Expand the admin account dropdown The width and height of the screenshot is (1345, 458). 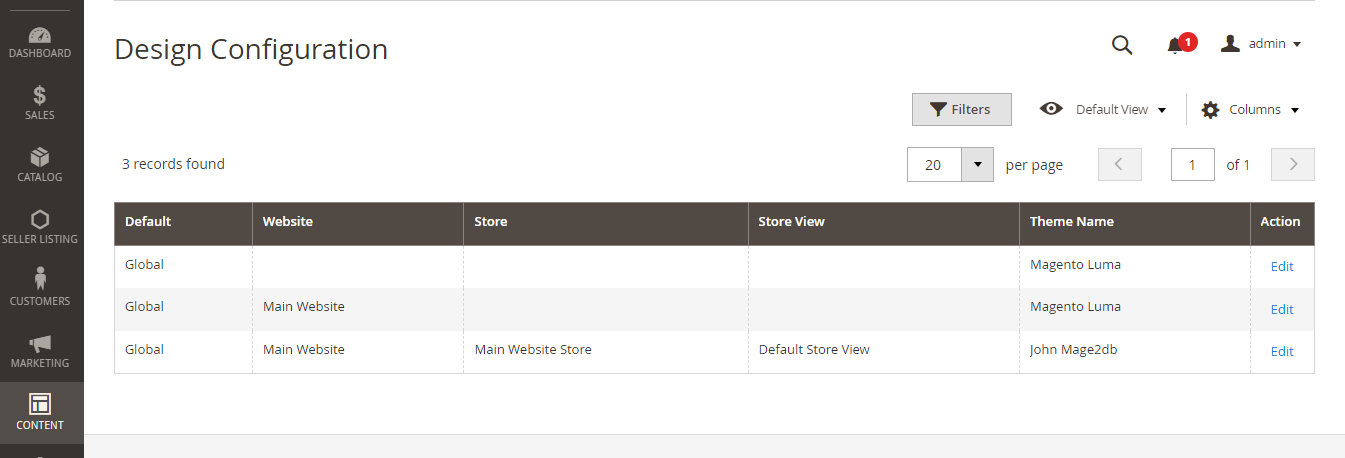[x=1261, y=44]
